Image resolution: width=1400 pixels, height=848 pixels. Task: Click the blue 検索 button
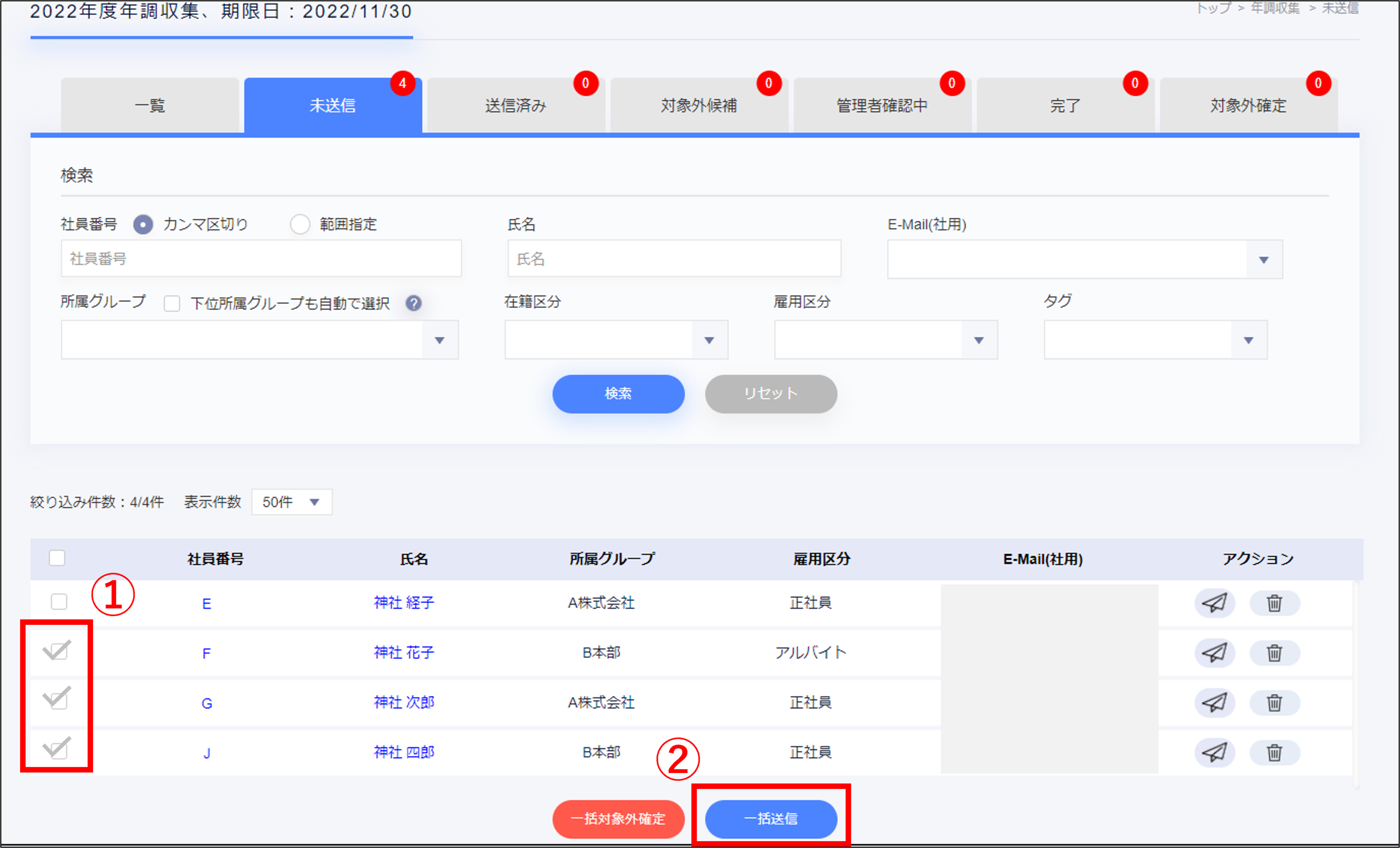tap(618, 393)
